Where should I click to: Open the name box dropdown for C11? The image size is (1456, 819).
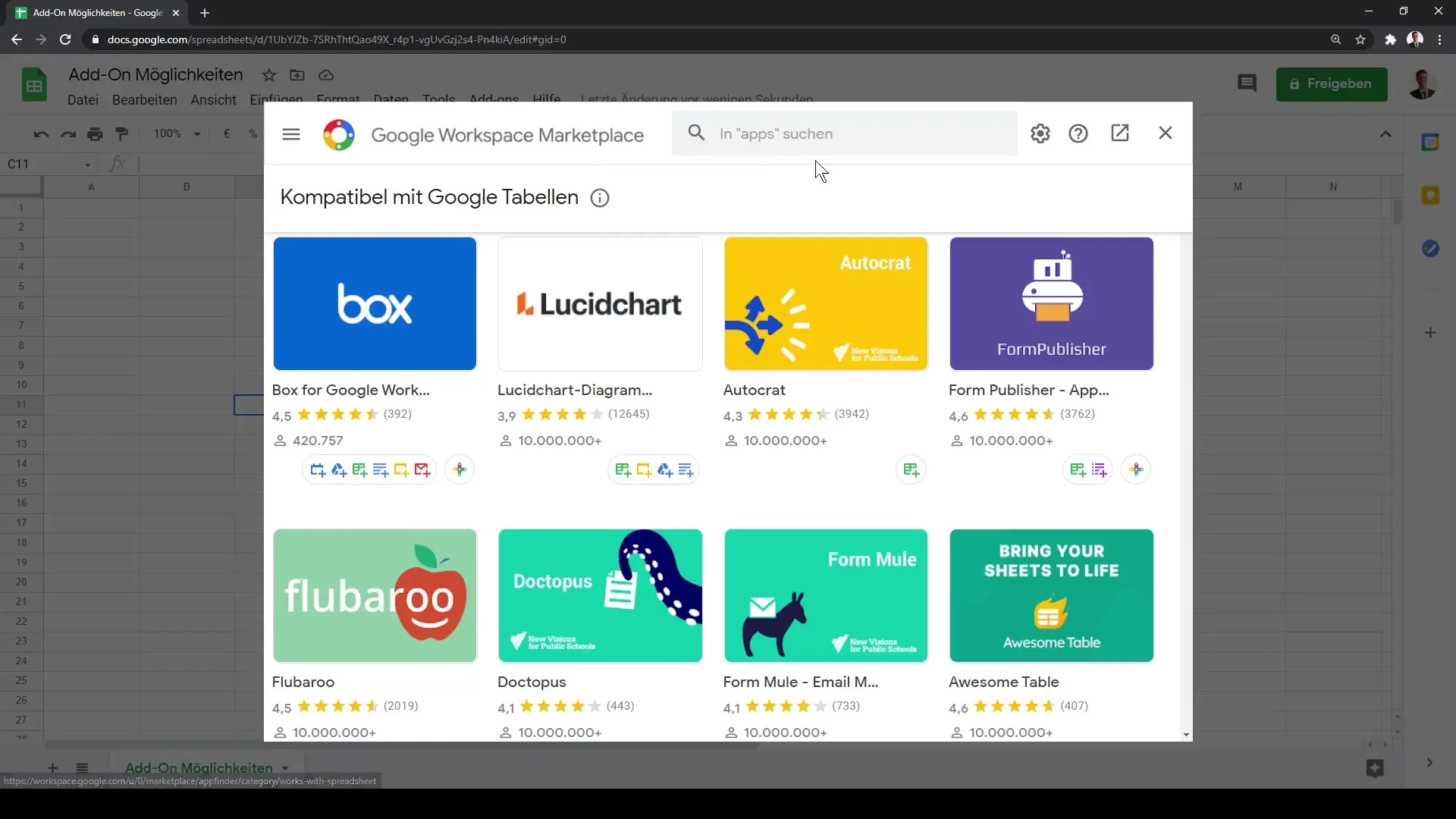88,165
